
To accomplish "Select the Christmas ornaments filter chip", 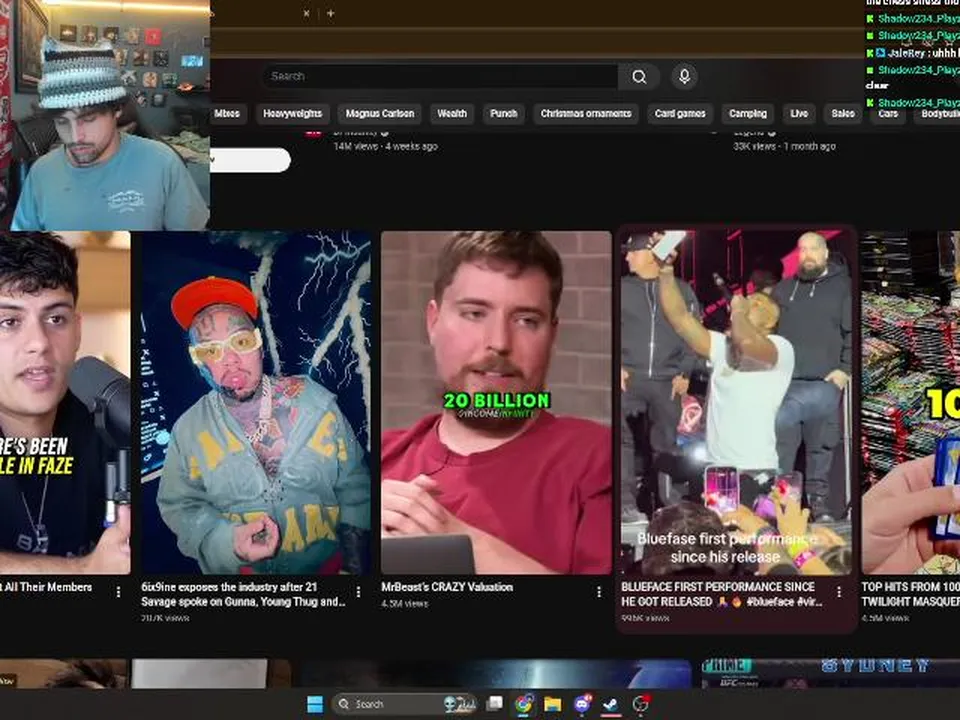I will [586, 113].
